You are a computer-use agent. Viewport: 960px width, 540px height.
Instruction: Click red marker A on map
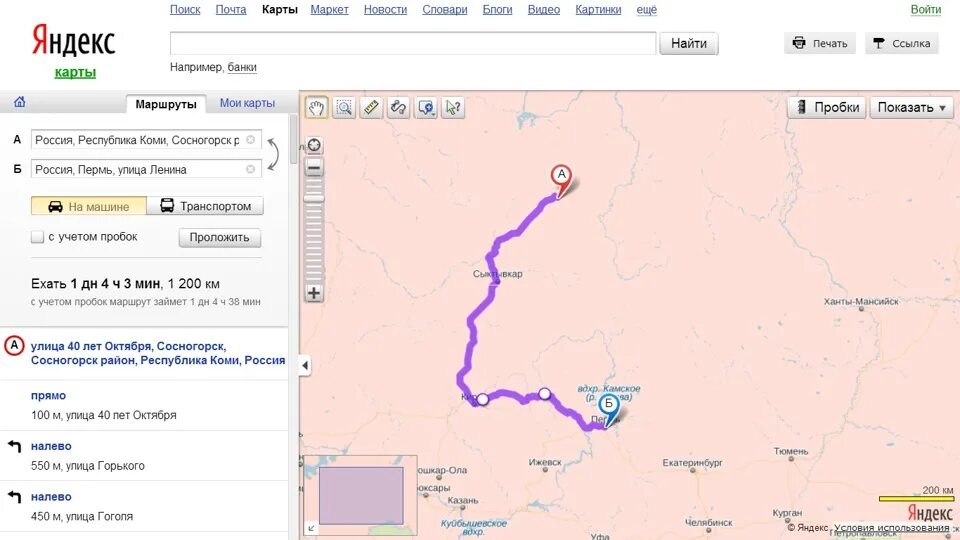pyautogui.click(x=561, y=178)
